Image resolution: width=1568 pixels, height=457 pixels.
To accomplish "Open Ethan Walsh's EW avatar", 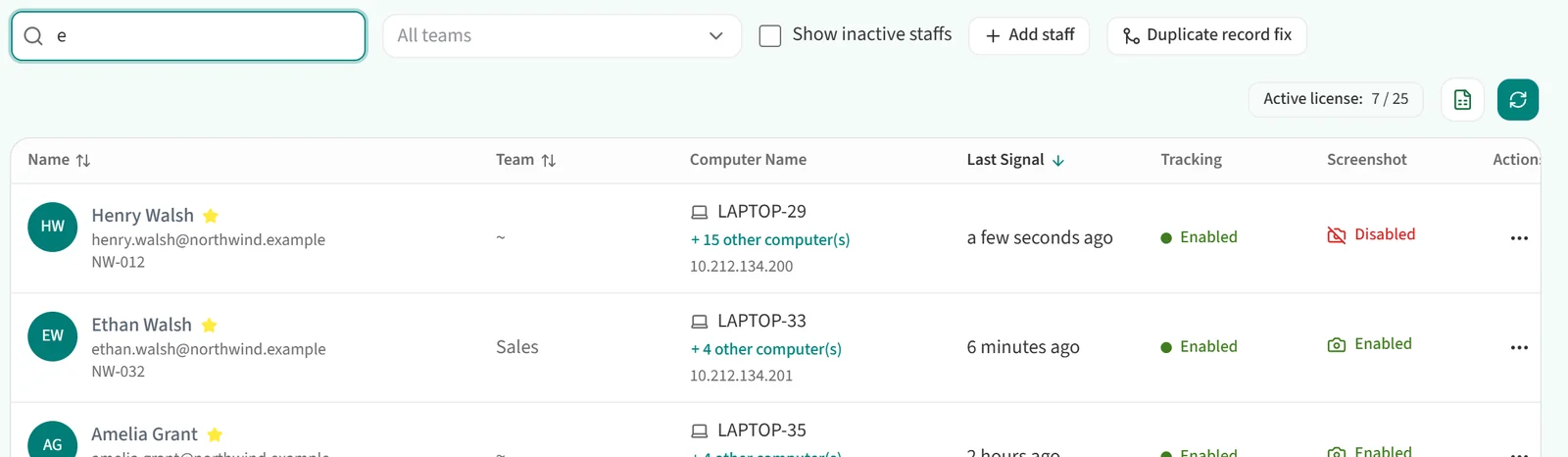I will [x=53, y=336].
